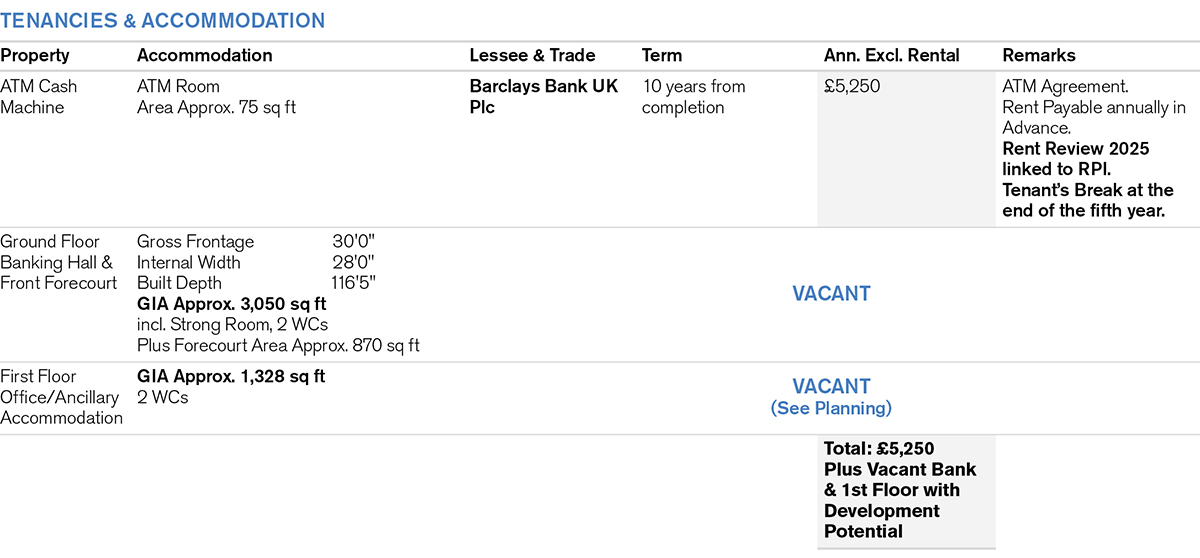Screen dimensions: 1200x558
Task: Open the See Planning link
Action: [x=831, y=408]
